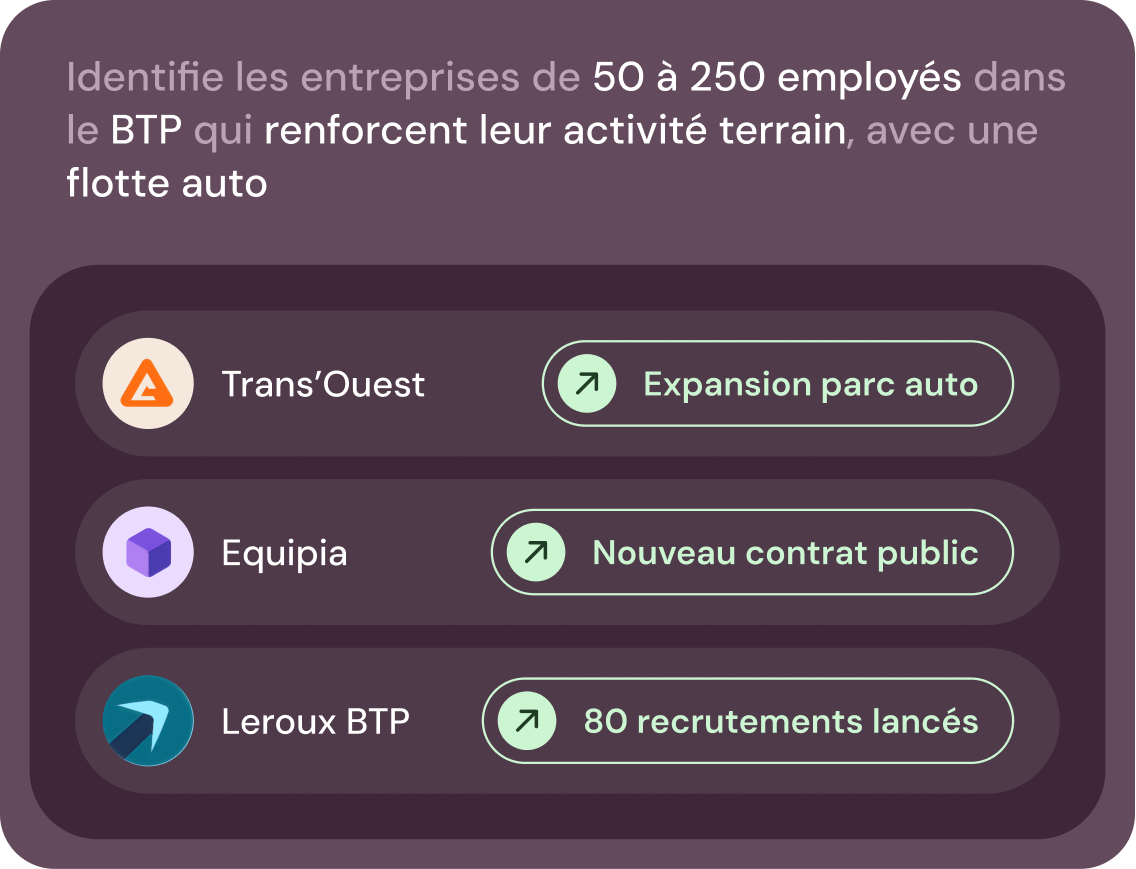The height and width of the screenshot is (869, 1136).
Task: Click the highlighted "50 à 250 employés" phrase
Action: click(777, 78)
